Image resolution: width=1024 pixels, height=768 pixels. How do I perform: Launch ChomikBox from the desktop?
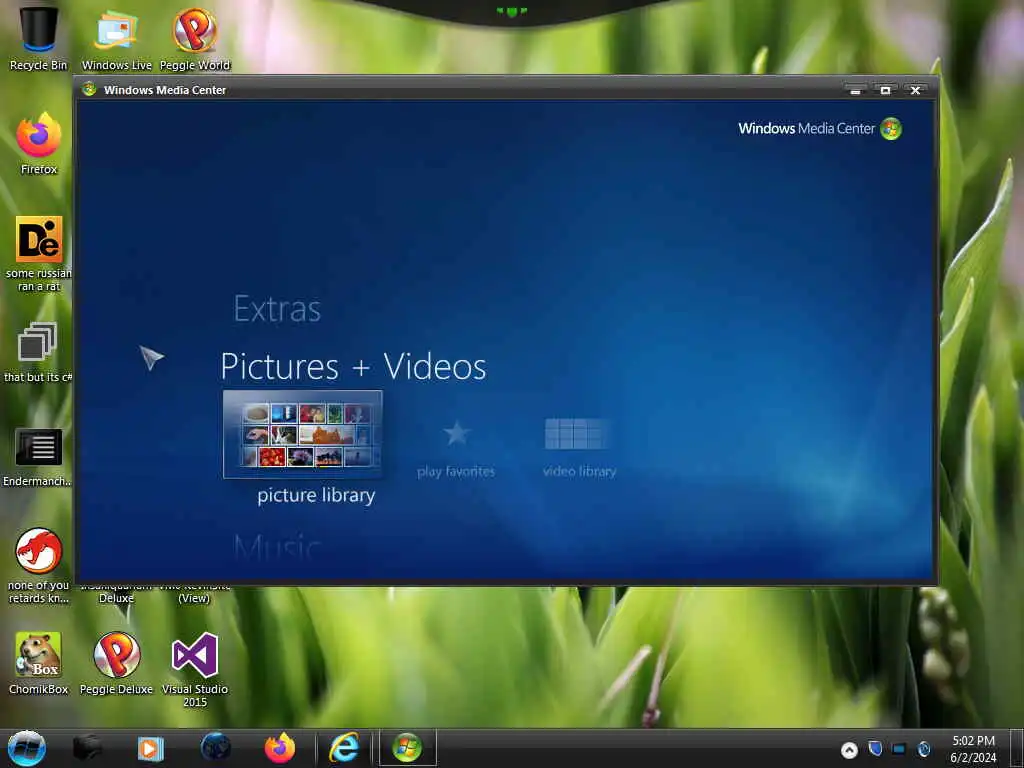pos(39,663)
